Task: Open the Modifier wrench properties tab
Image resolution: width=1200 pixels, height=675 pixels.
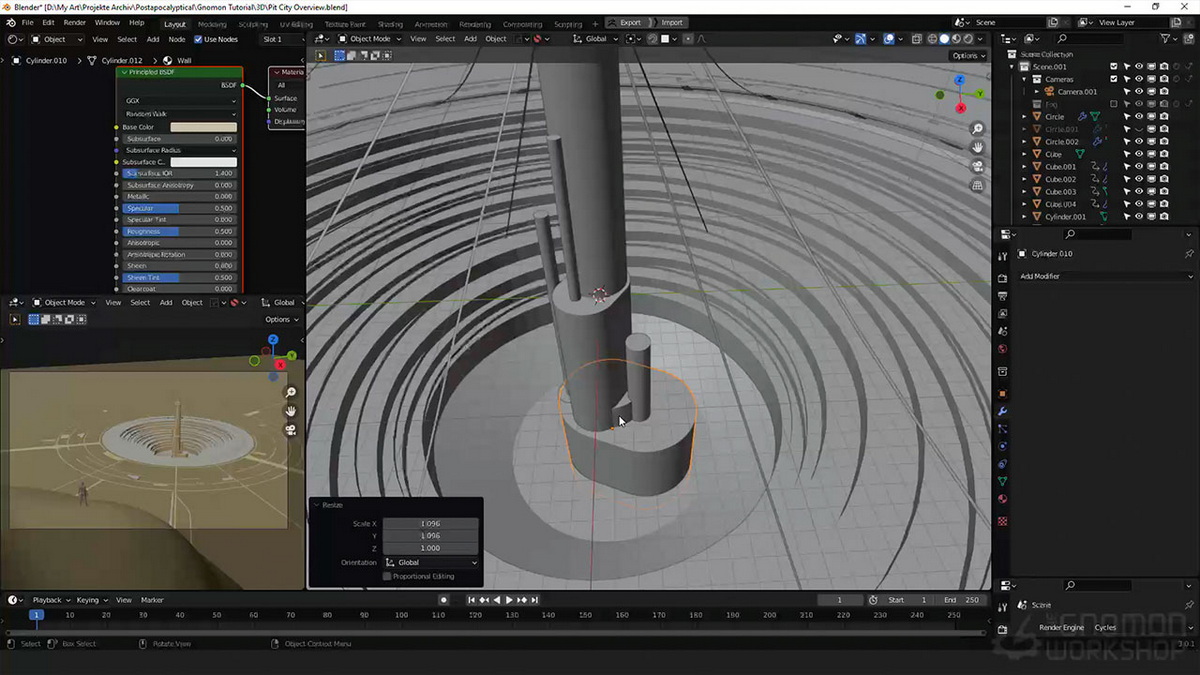Action: 1002,412
